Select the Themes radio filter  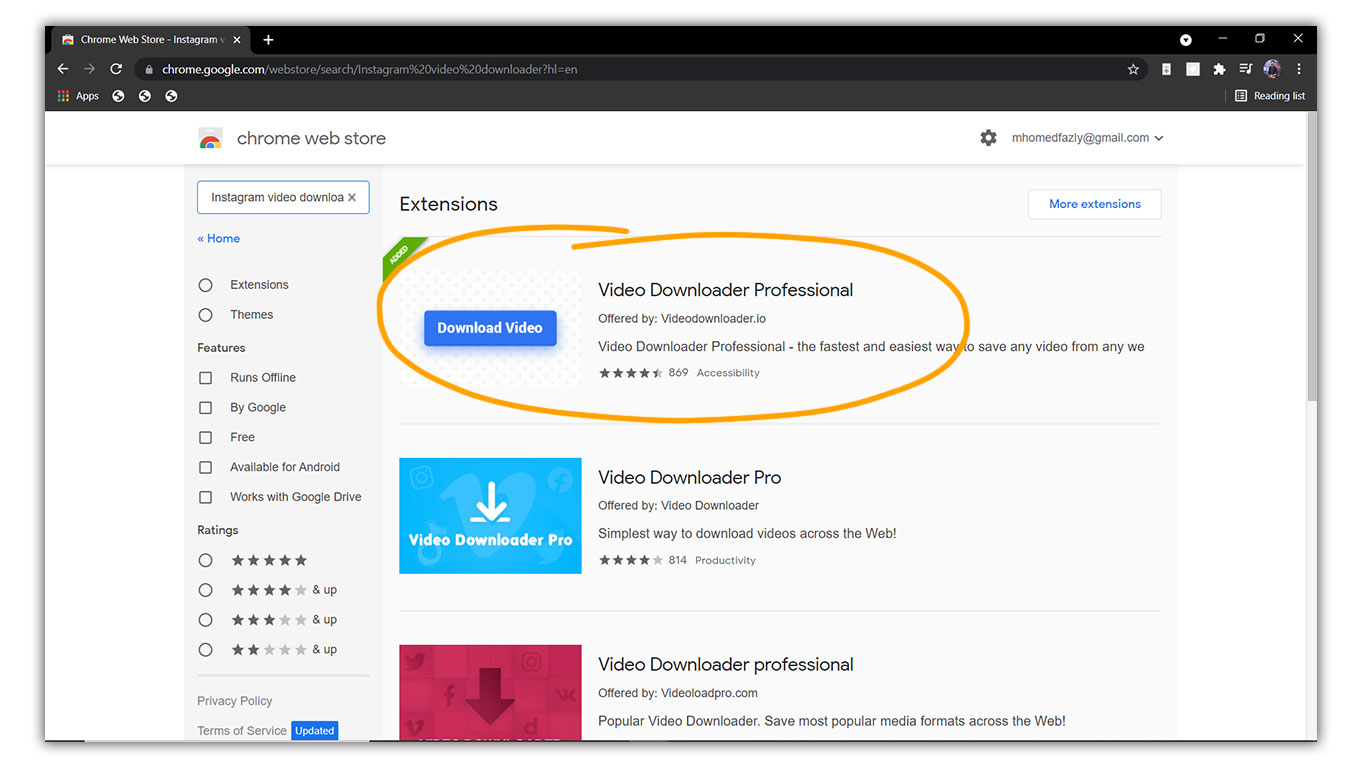(x=206, y=315)
